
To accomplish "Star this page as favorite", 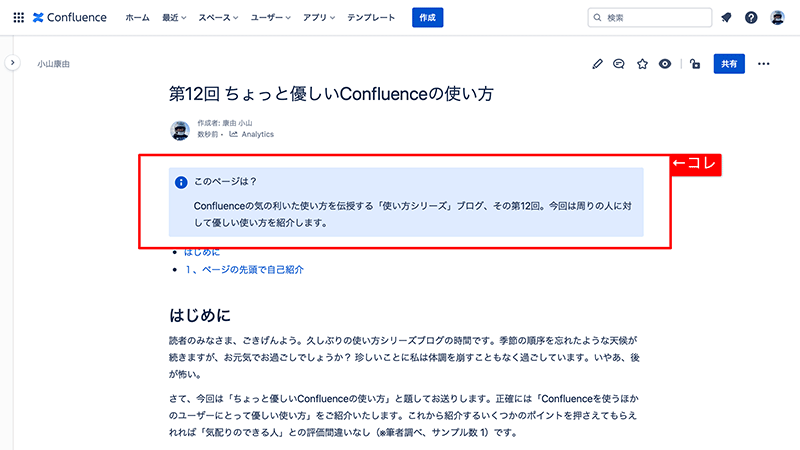I will pos(642,64).
